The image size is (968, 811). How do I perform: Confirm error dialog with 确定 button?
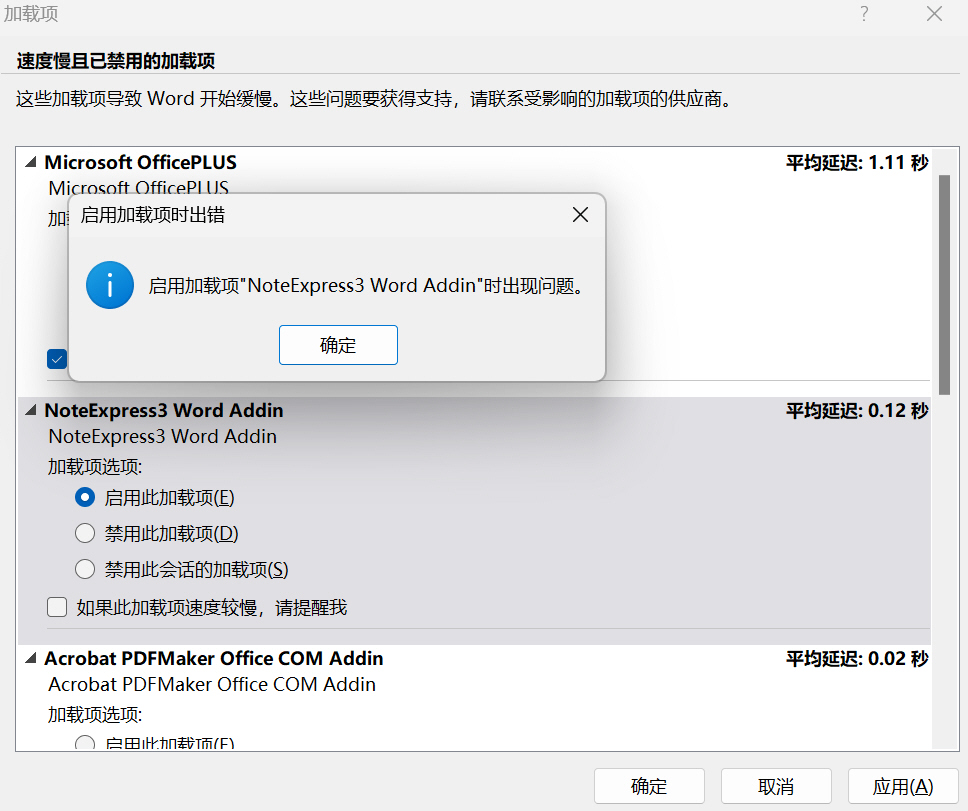click(x=338, y=345)
